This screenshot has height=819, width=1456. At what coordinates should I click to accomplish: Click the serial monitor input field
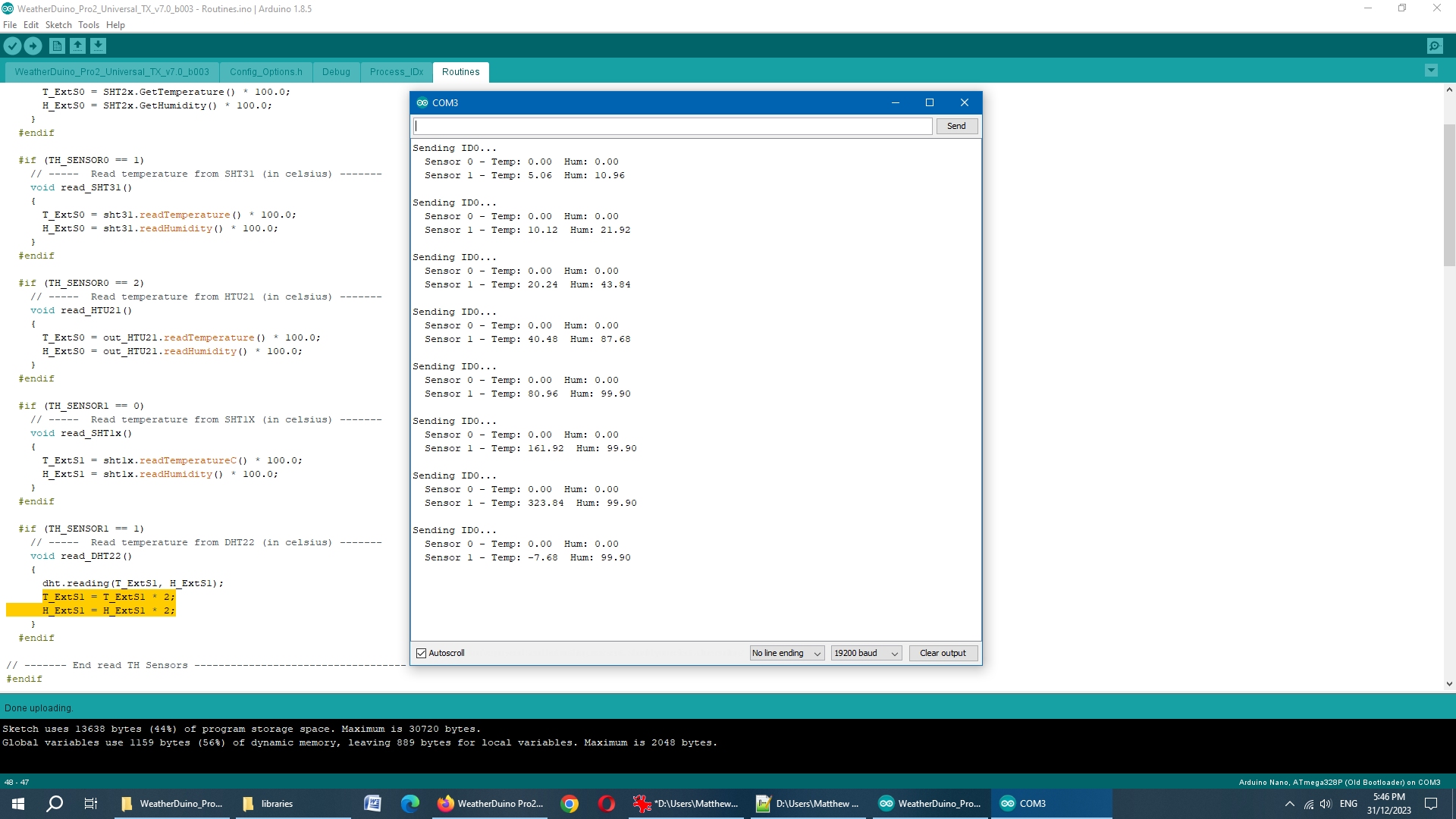coord(673,126)
